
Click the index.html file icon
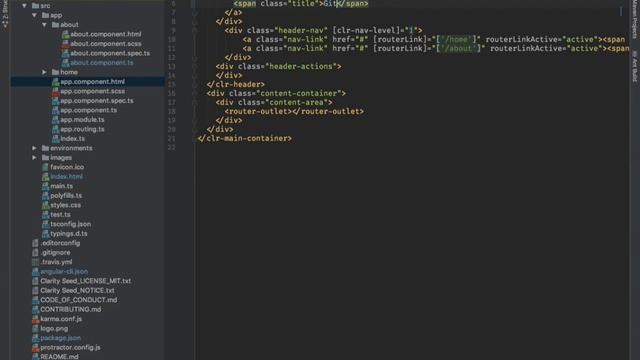45,177
